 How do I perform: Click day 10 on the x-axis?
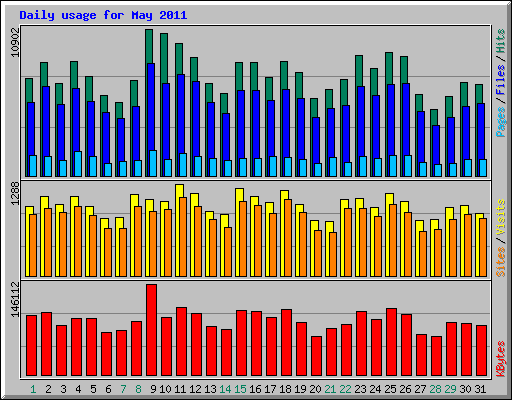[165, 389]
